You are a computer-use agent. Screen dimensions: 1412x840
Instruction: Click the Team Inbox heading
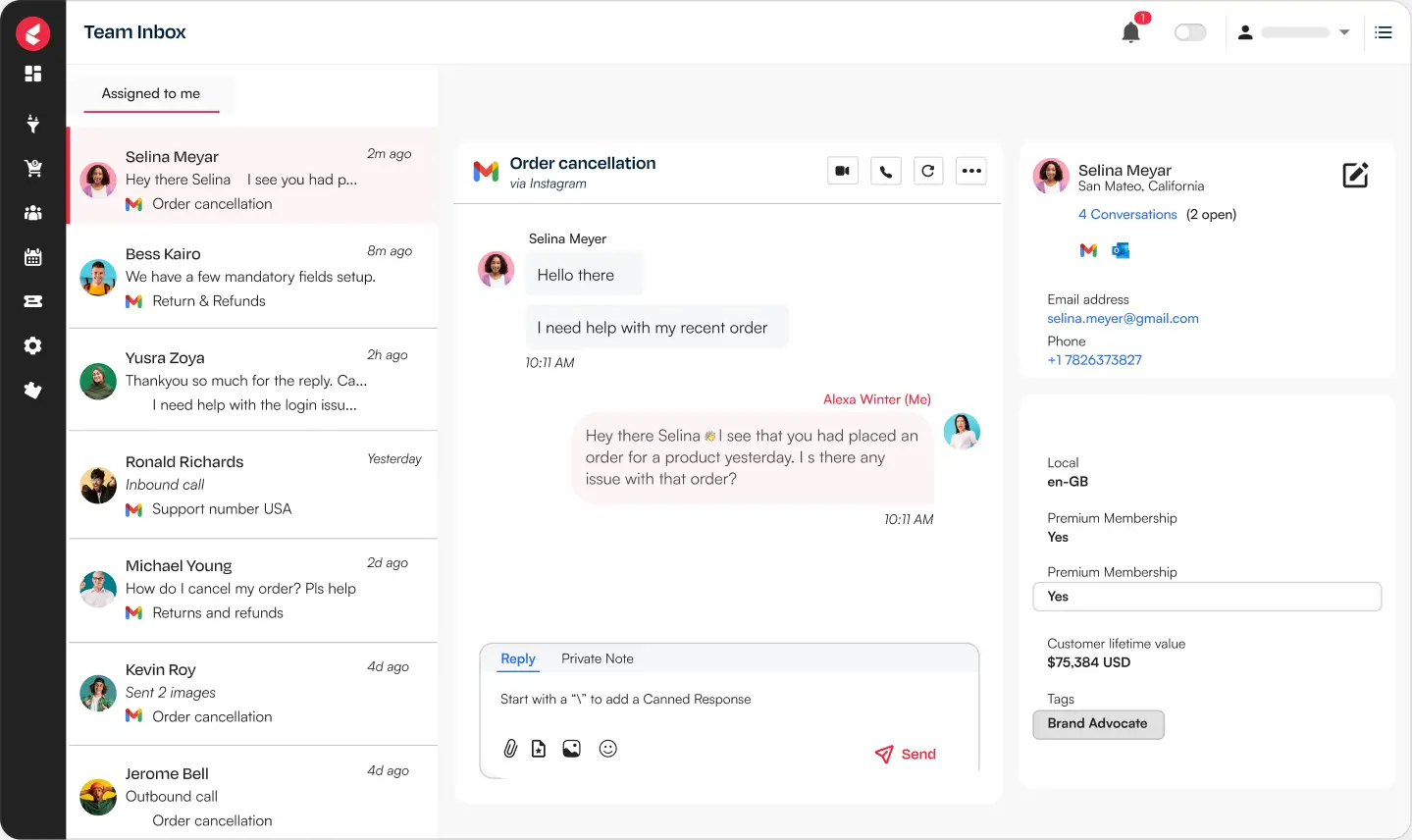134,32
